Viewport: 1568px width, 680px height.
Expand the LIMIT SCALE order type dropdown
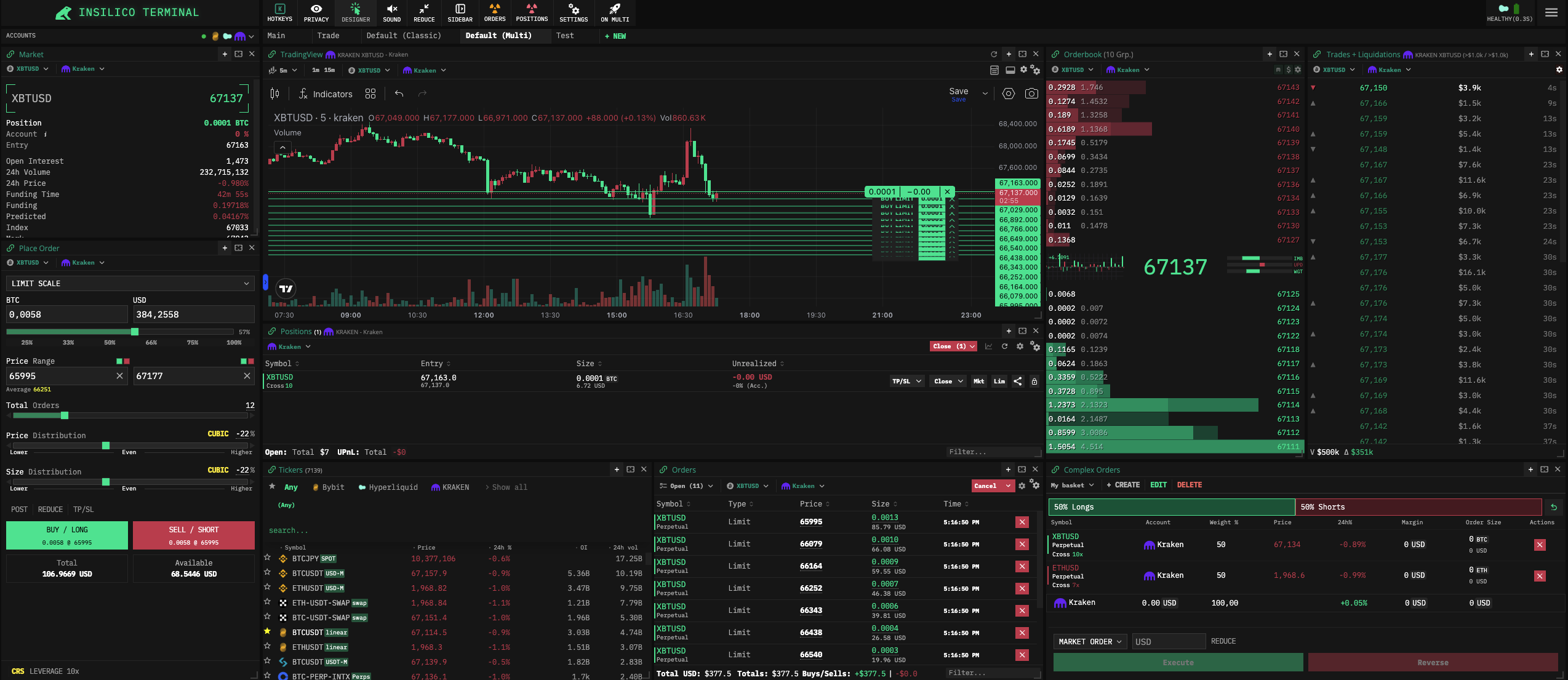(x=130, y=284)
